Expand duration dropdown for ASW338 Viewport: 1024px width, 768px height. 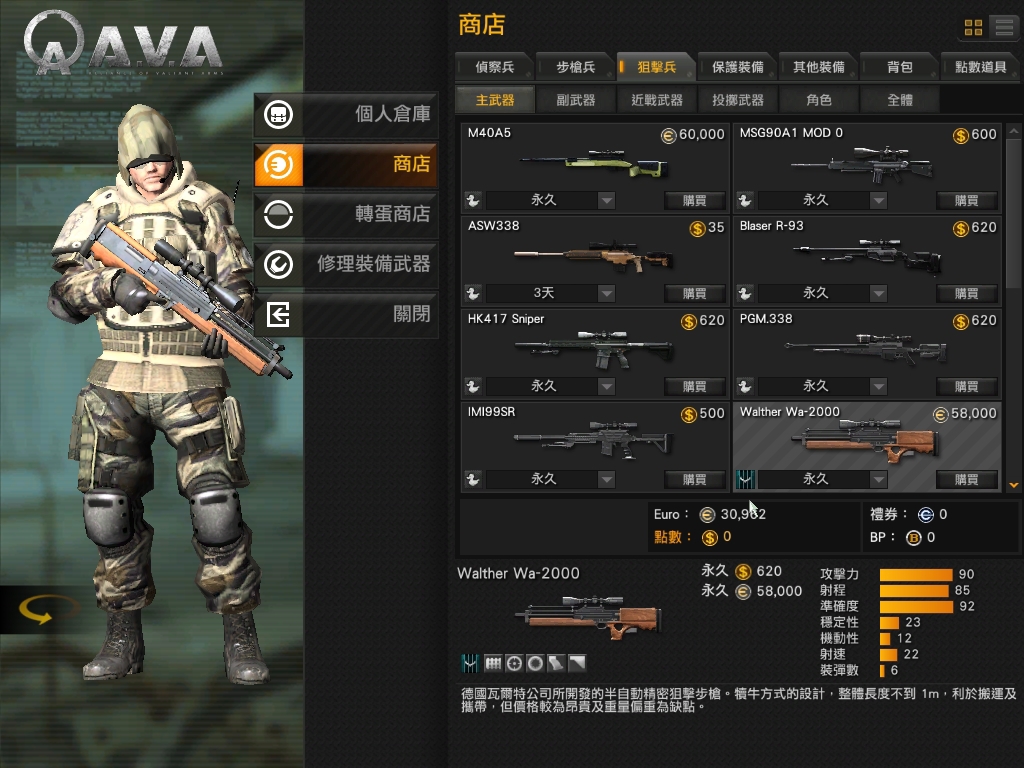click(606, 293)
